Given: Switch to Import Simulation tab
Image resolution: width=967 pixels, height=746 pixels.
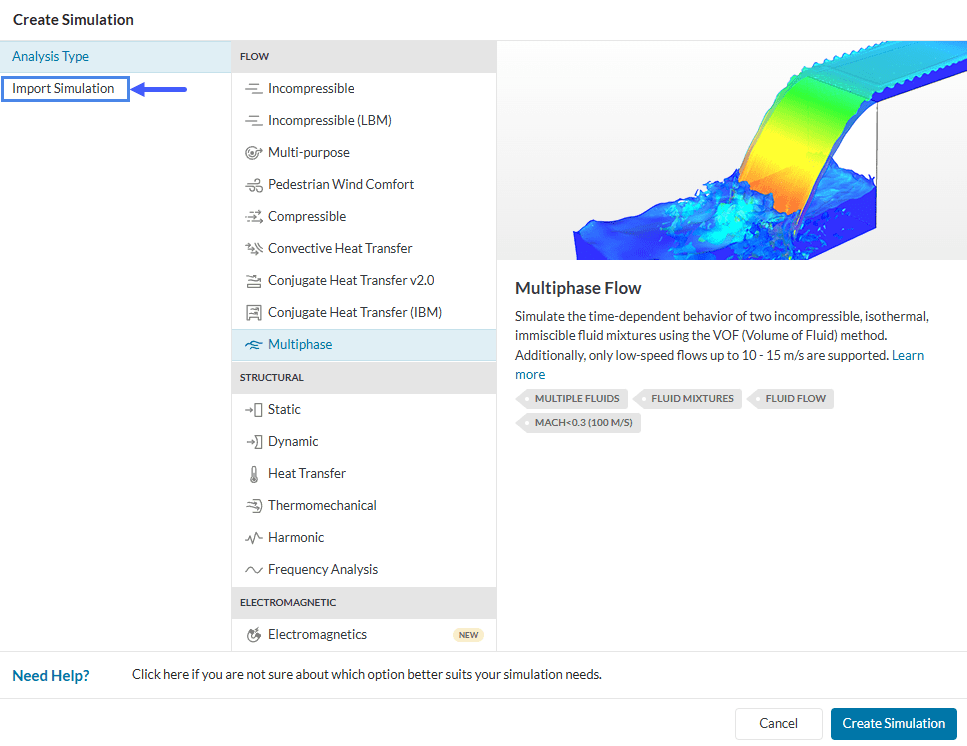Looking at the screenshot, I should [x=64, y=89].
